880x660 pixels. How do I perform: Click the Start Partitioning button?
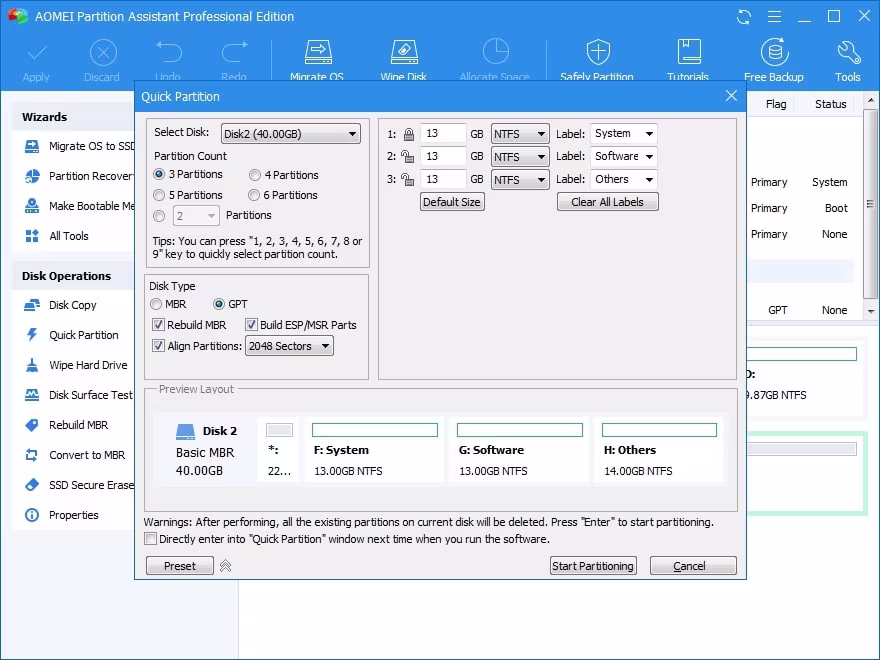593,566
